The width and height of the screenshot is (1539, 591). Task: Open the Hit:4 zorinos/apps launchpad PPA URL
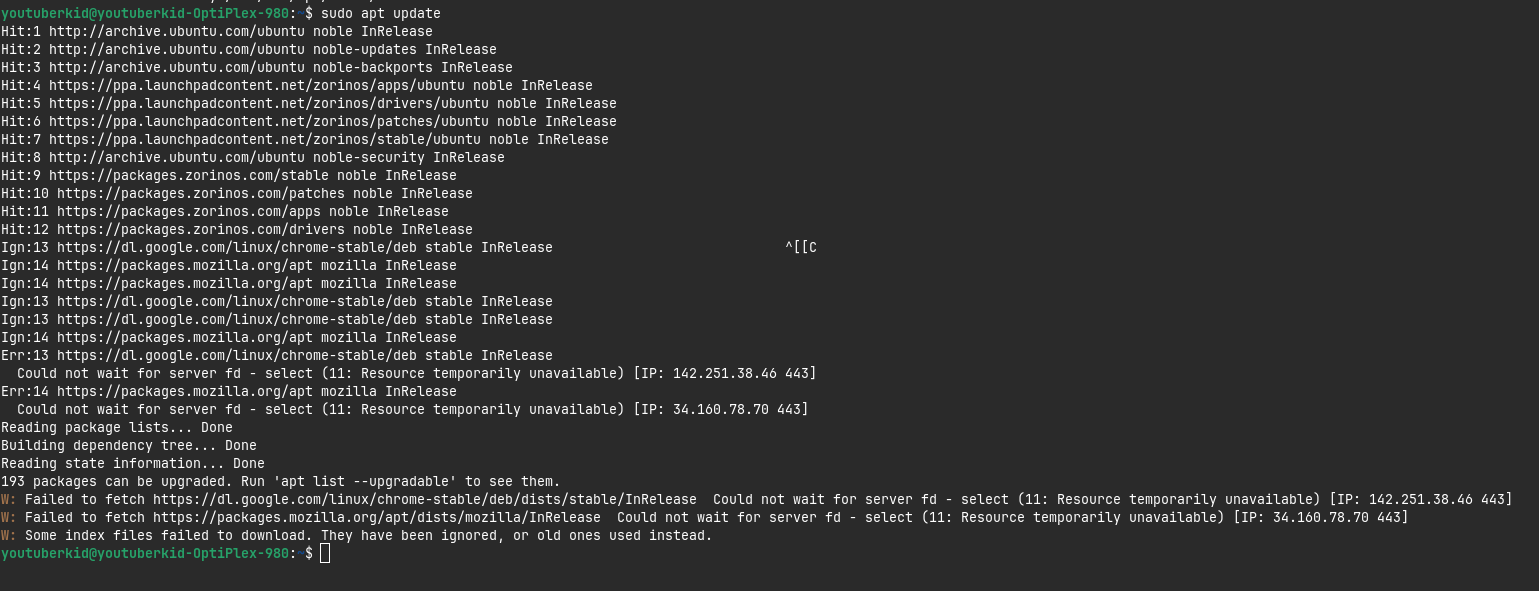[x=257, y=85]
